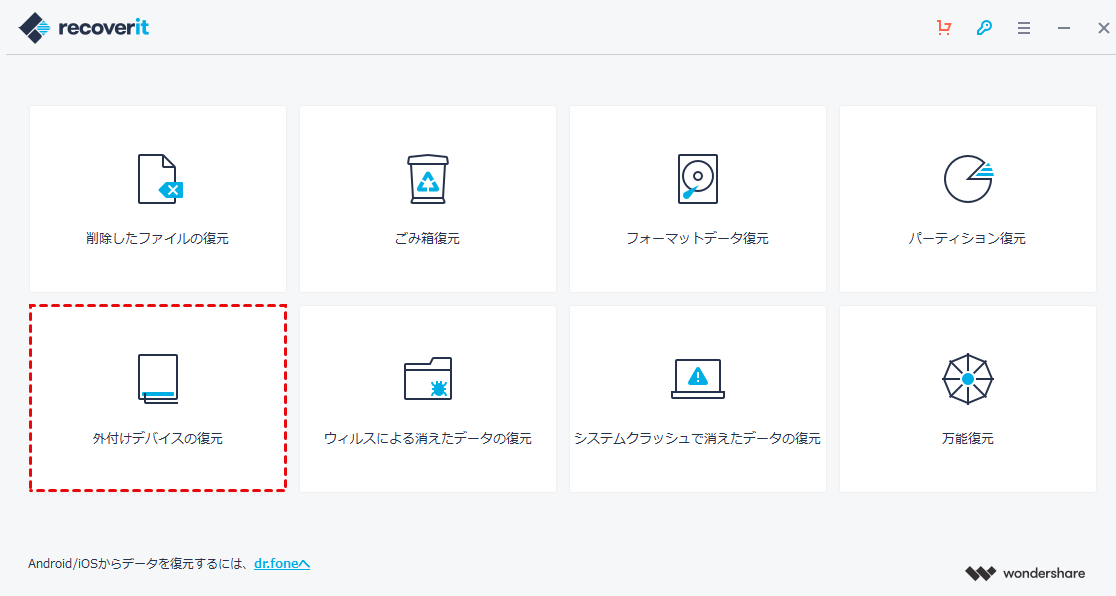Select 万能復元 label

coord(968,439)
